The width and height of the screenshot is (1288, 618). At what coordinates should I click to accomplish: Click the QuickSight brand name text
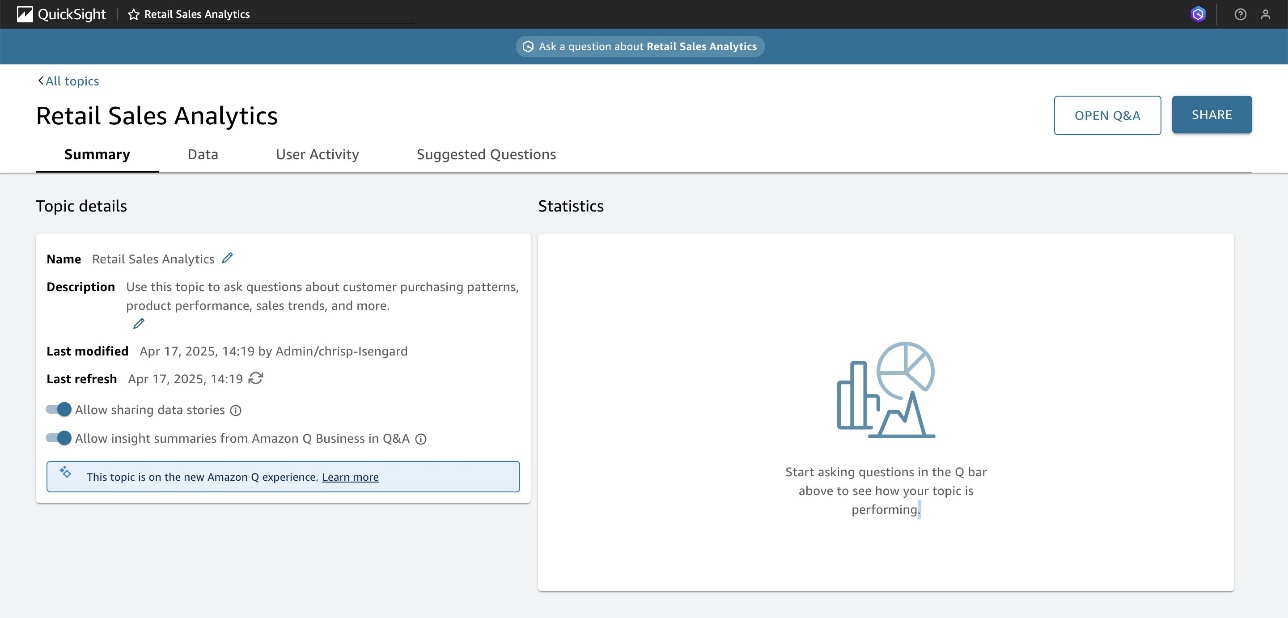pos(71,14)
